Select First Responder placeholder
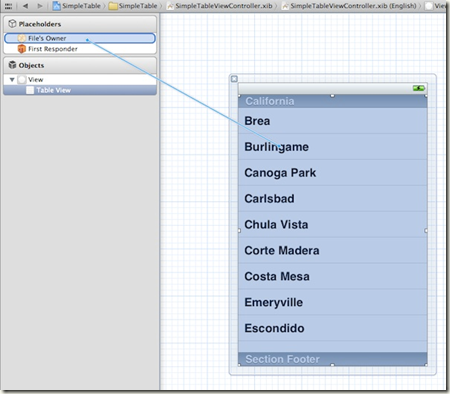Screen dimensions: 450x394 pos(80,49)
